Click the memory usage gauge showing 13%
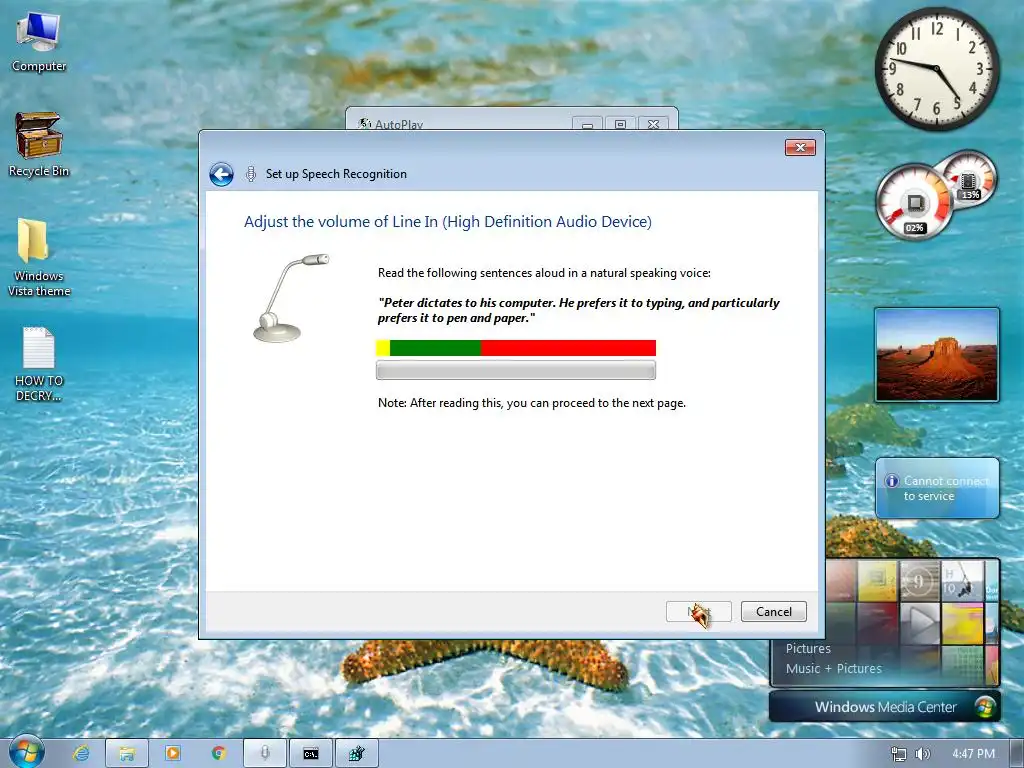Screen dimensions: 1024x768 tap(969, 178)
